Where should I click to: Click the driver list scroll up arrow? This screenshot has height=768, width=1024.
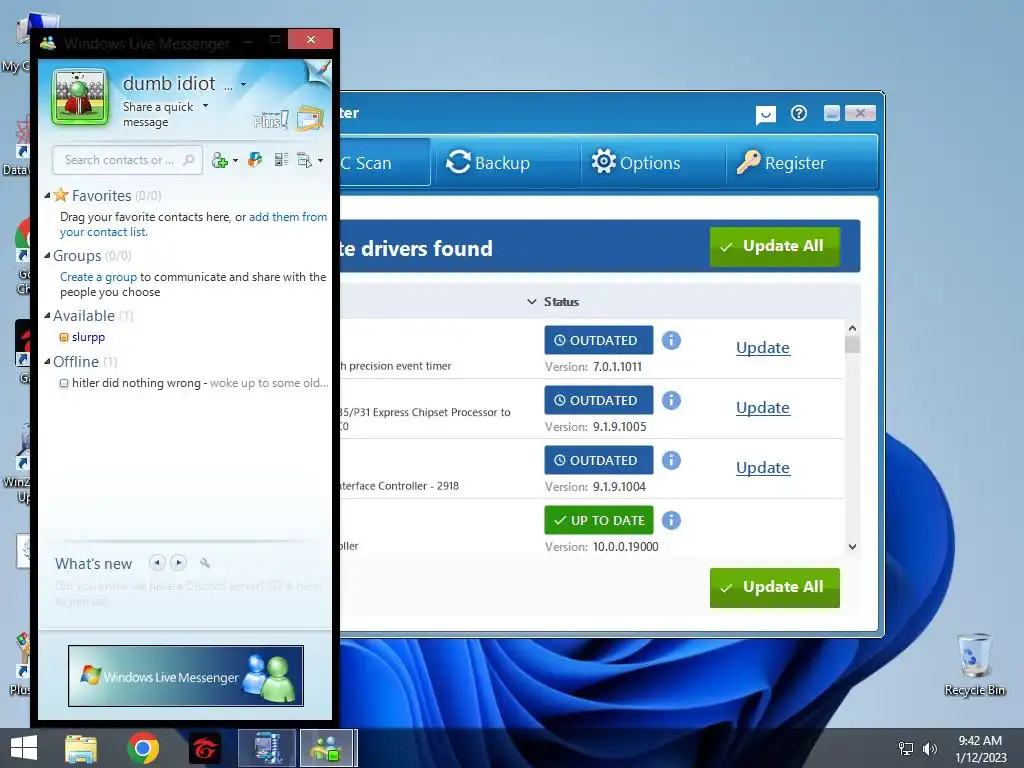[x=852, y=328]
